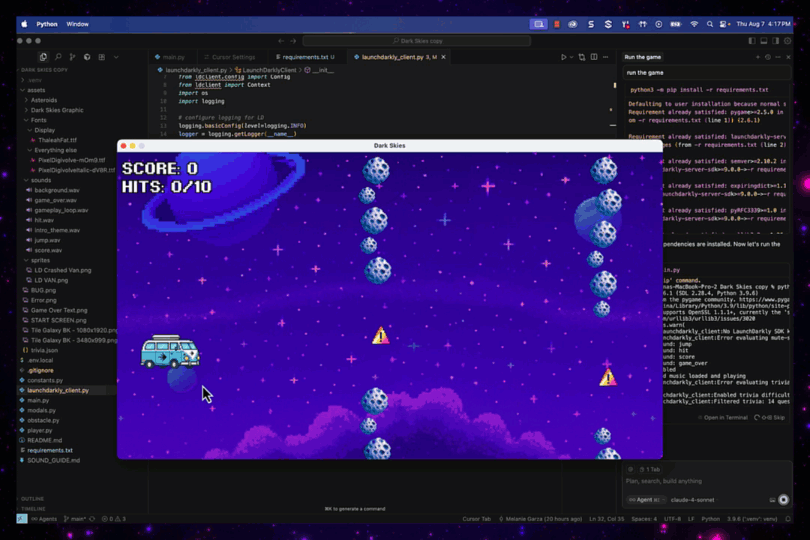Toggle the AI pane layout button
This screenshot has height=540, width=810.
pos(775,41)
